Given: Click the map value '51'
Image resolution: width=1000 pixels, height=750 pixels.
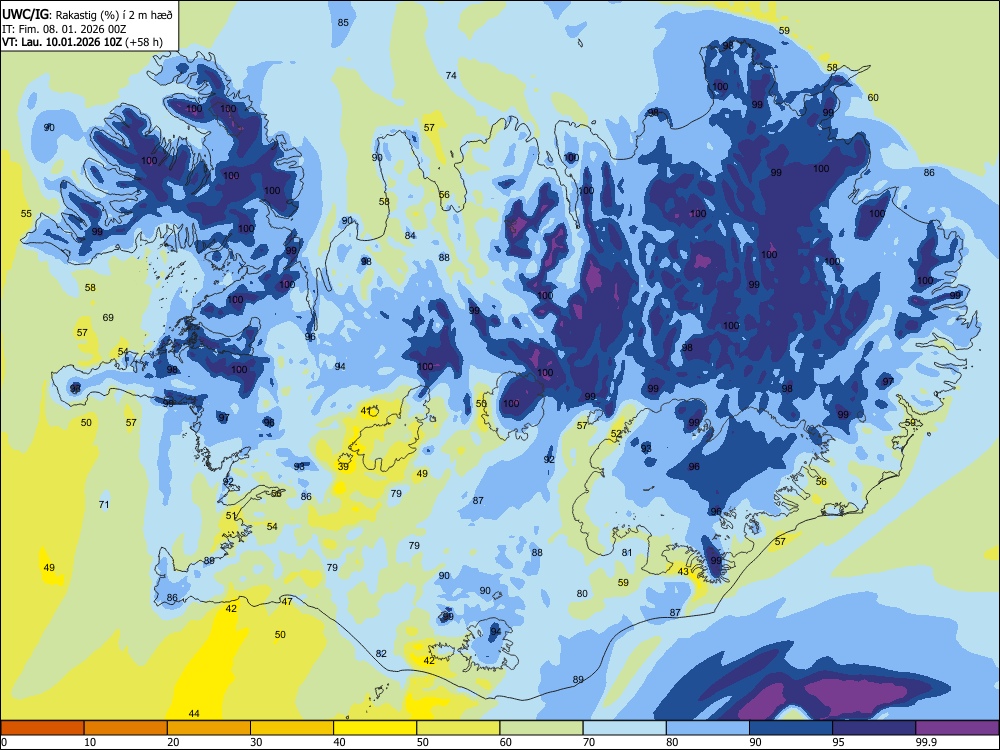Looking at the screenshot, I should click(231, 515).
